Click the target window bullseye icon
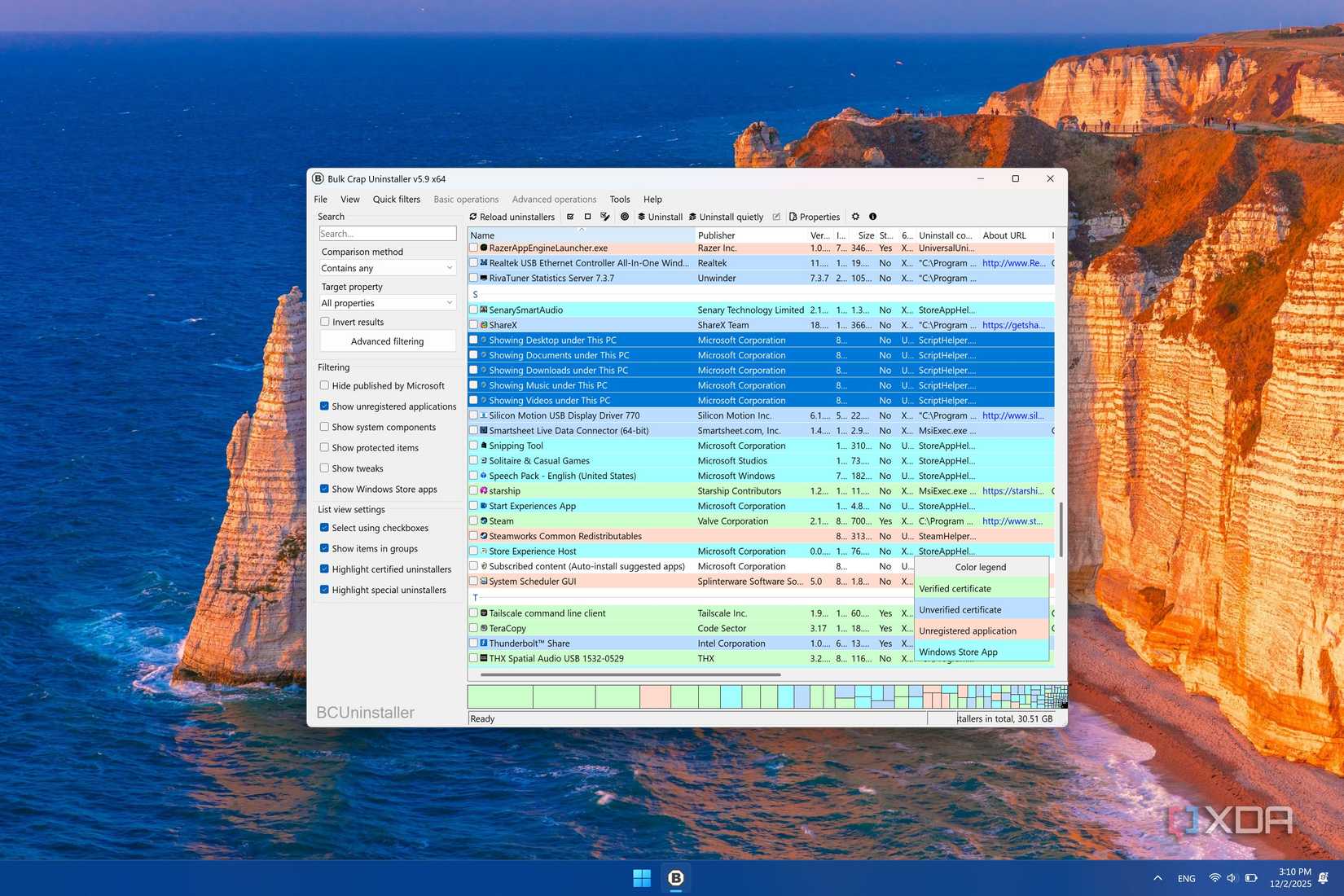 coord(625,217)
